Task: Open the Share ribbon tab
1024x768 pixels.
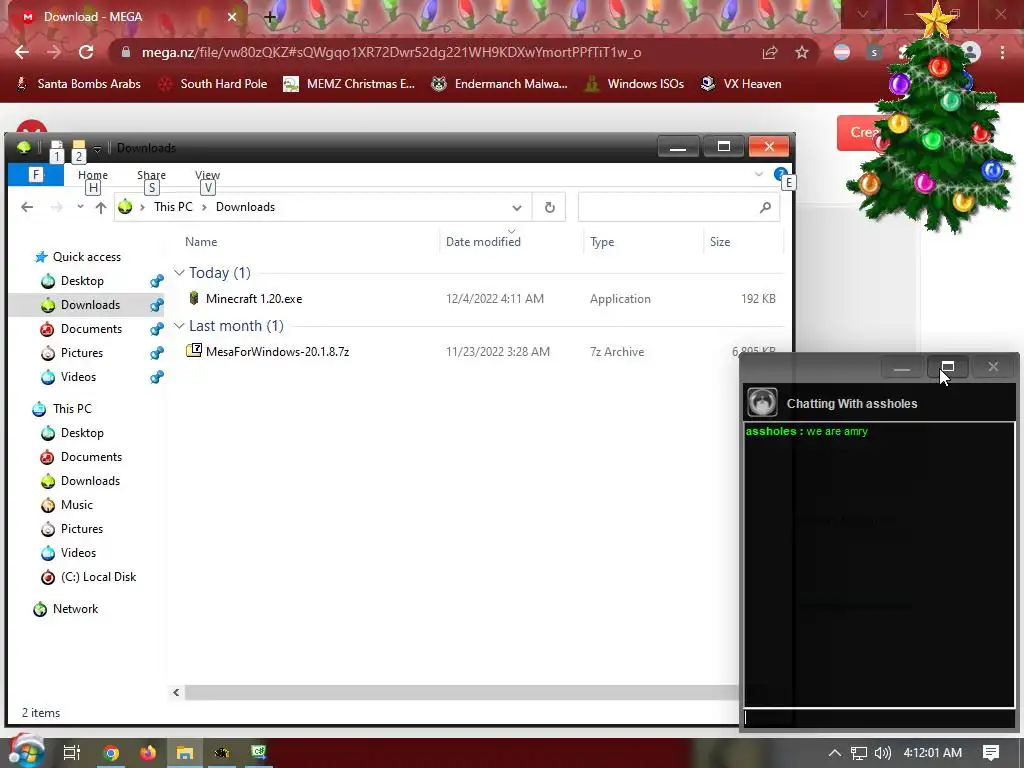Action: (x=152, y=174)
